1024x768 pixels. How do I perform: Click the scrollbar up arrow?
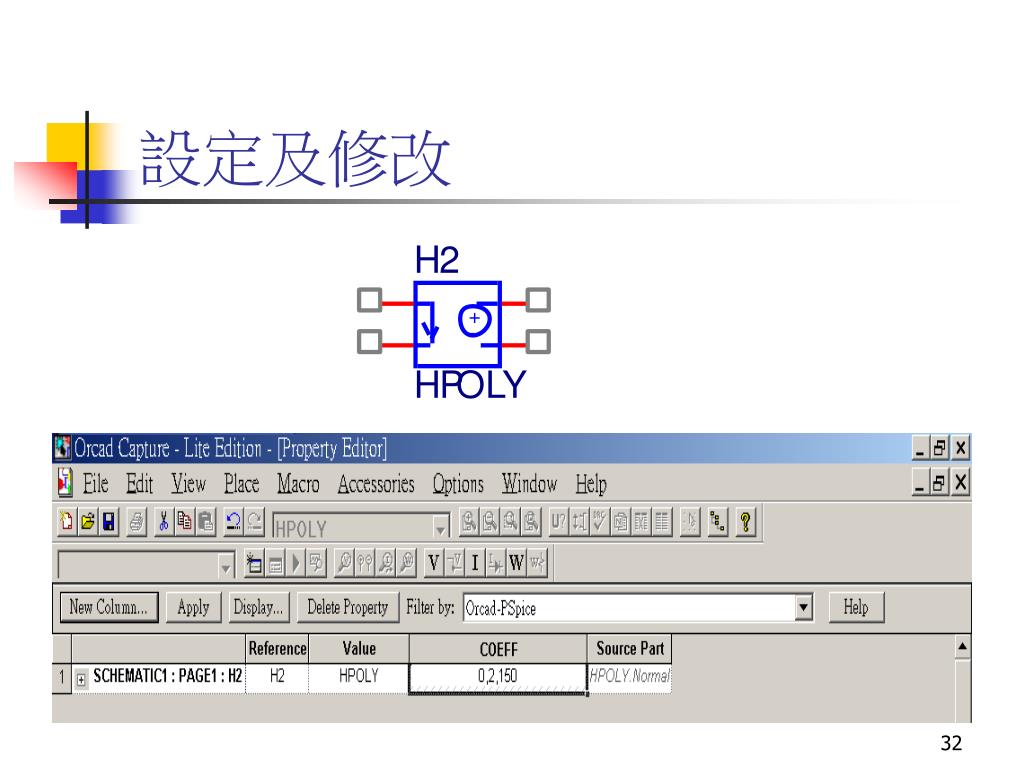(x=962, y=647)
